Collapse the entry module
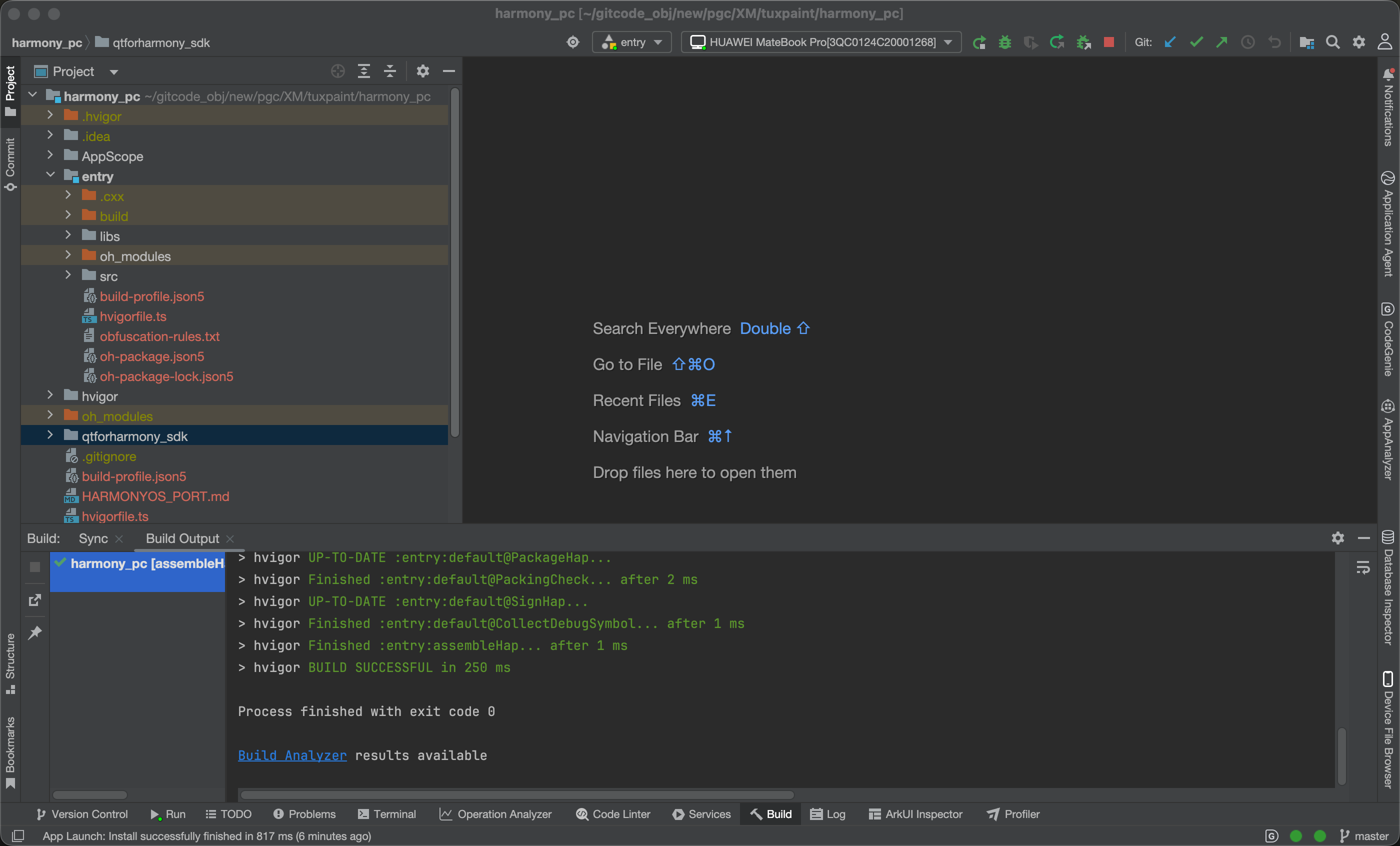This screenshot has width=1400, height=846. point(50,175)
